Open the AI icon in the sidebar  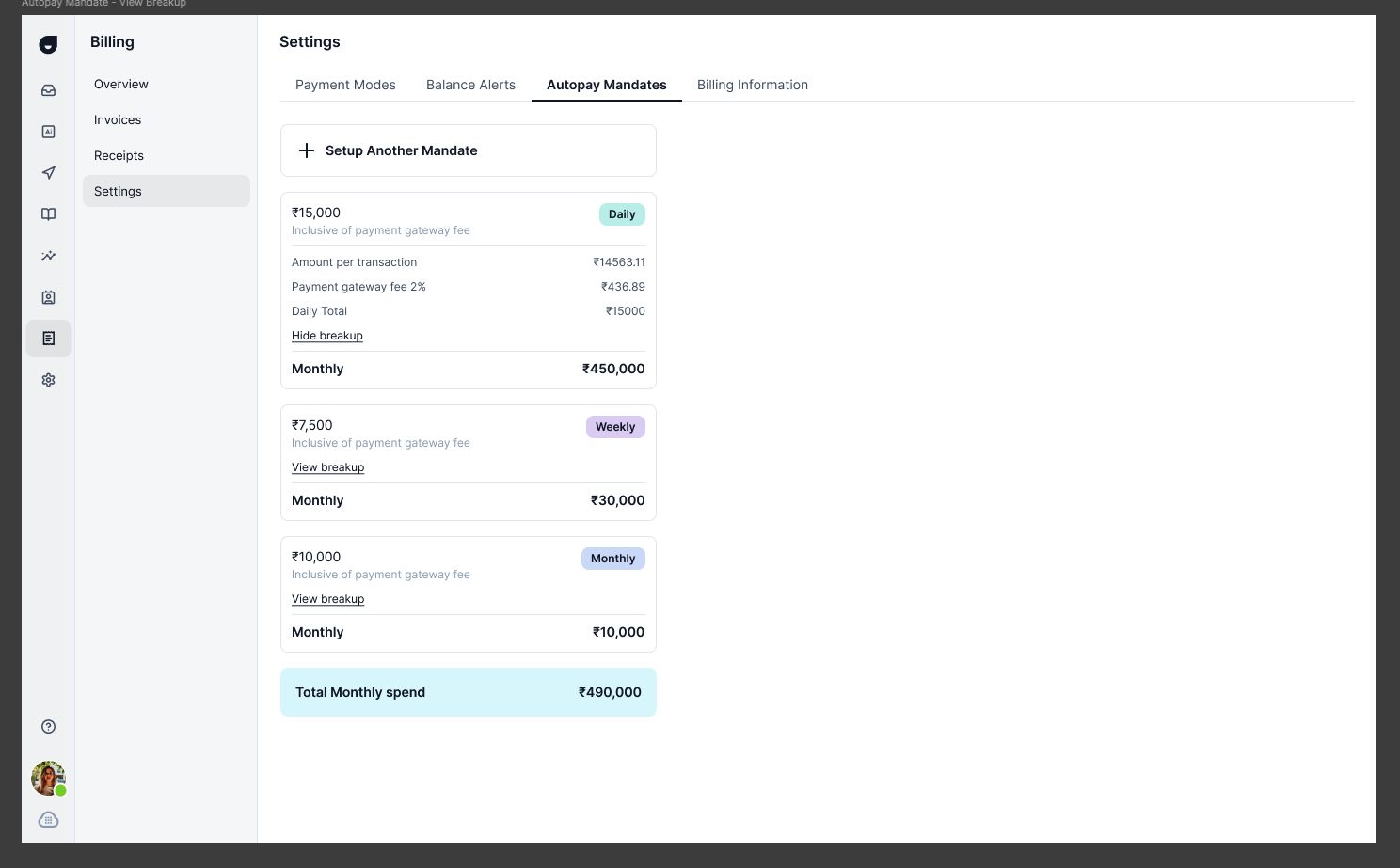[49, 132]
